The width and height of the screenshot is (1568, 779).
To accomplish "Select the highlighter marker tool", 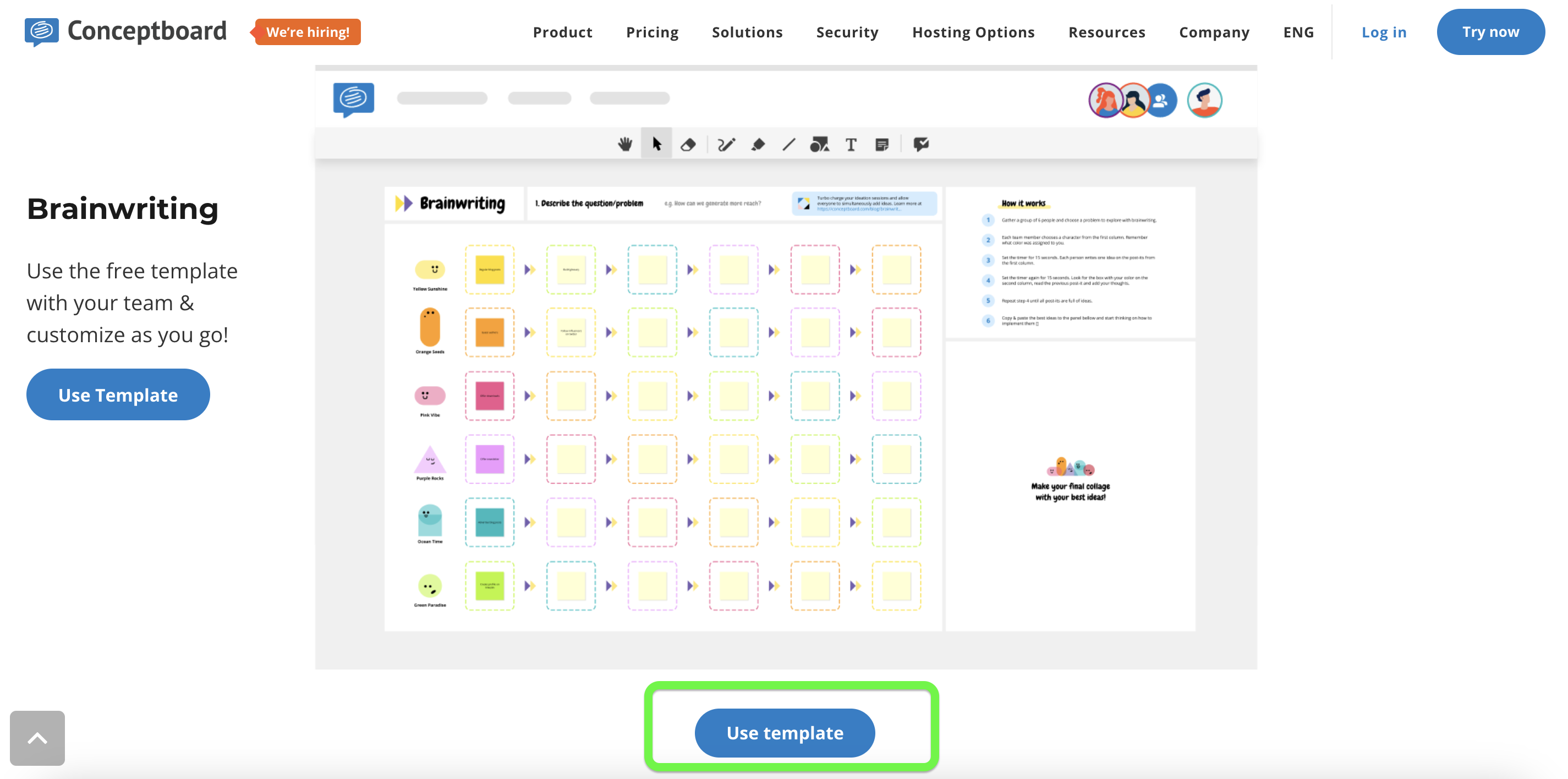I will pos(758,144).
